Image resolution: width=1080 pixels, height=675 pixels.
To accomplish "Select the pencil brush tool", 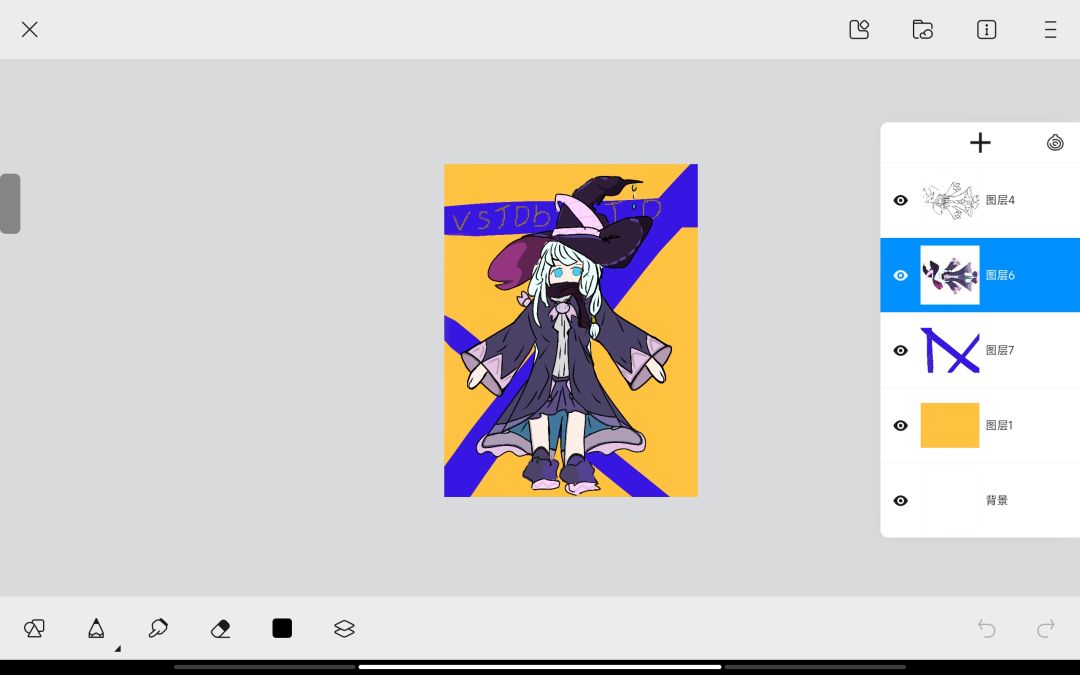I will pyautogui.click(x=96, y=628).
